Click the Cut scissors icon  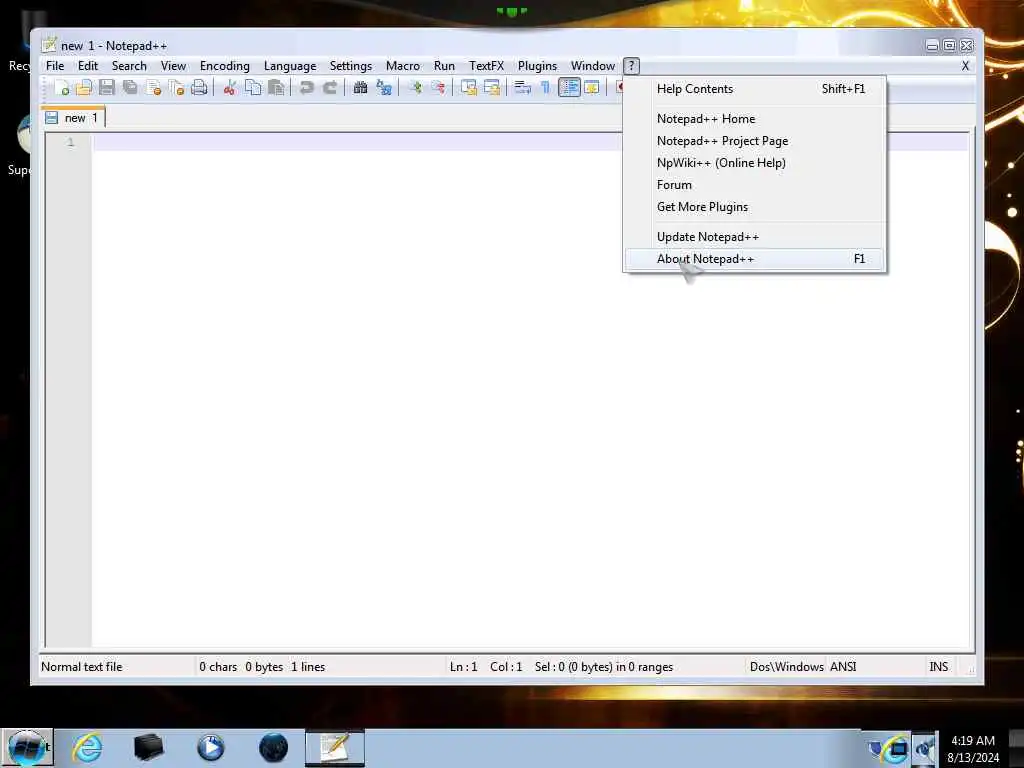[x=229, y=88]
